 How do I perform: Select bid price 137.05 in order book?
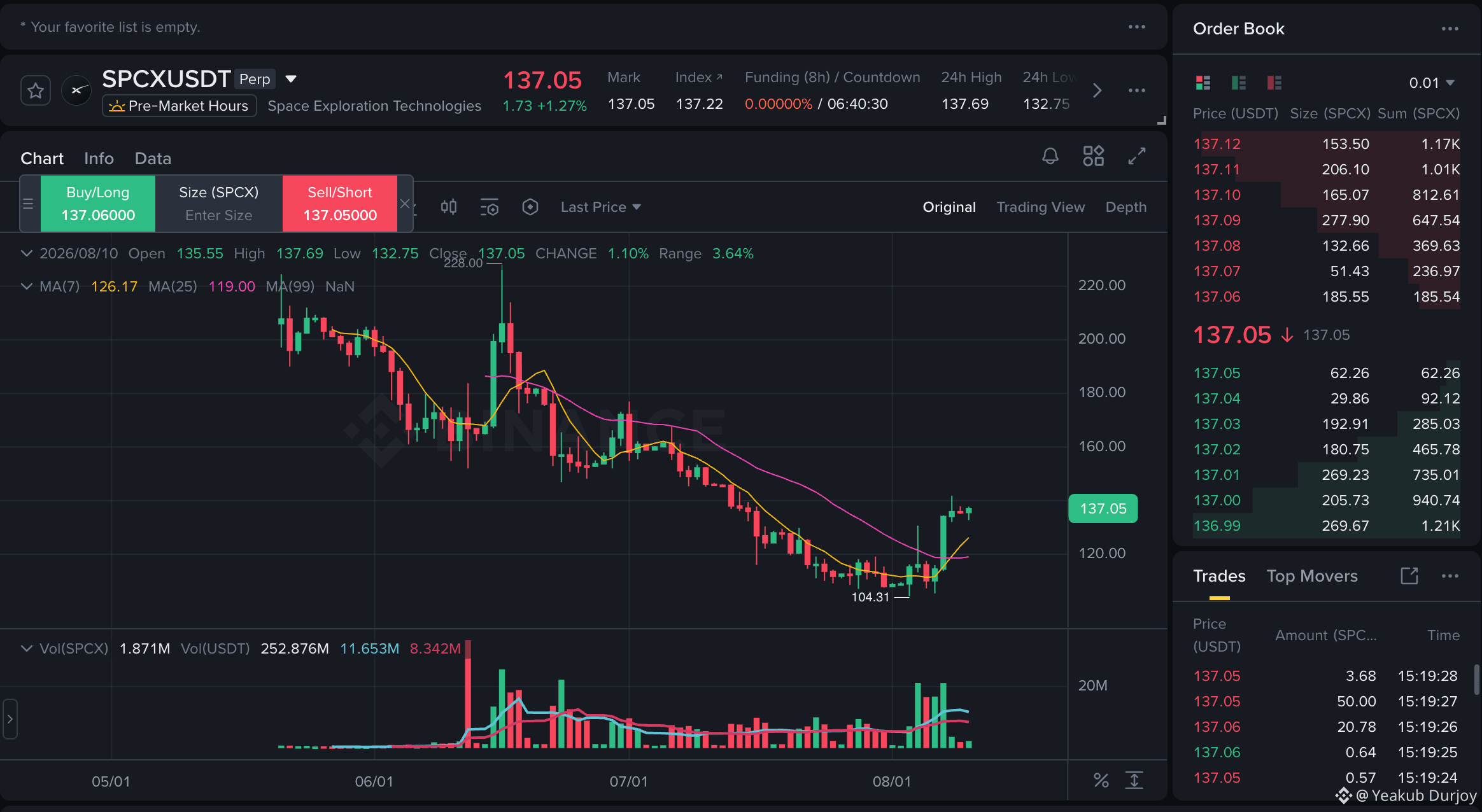[x=1217, y=373]
